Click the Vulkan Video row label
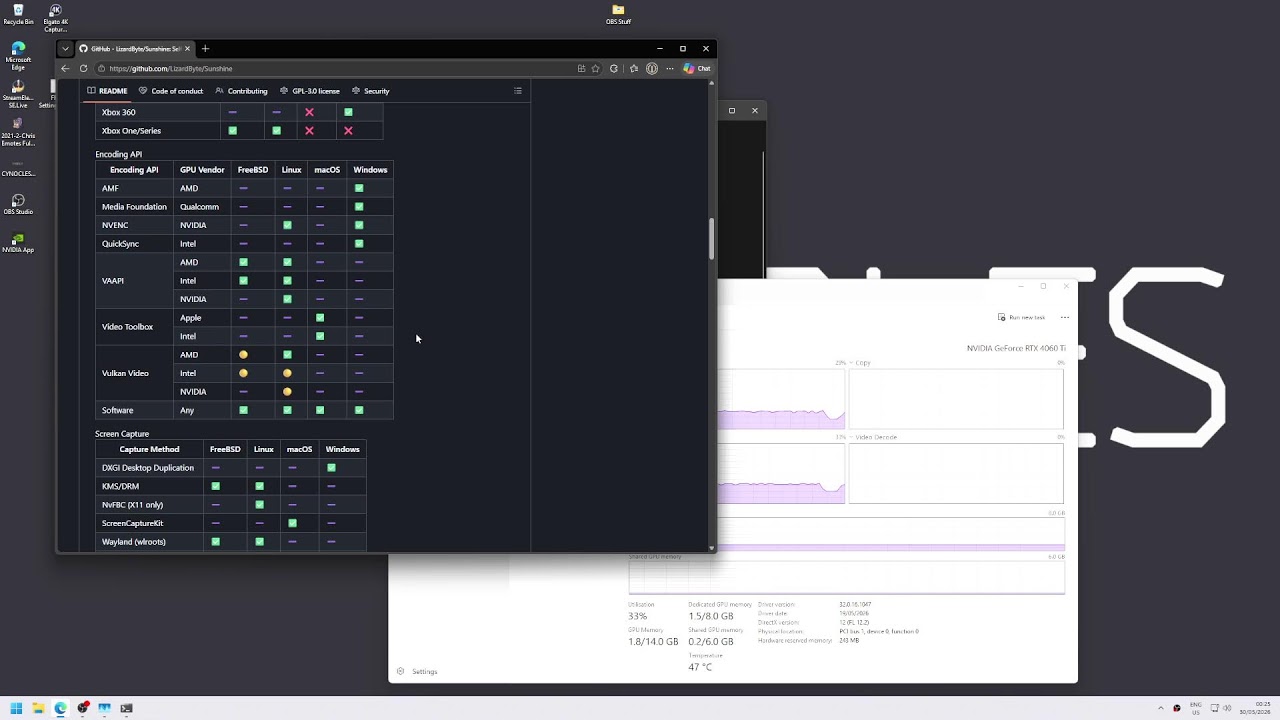The width and height of the screenshot is (1280, 720). click(125, 373)
